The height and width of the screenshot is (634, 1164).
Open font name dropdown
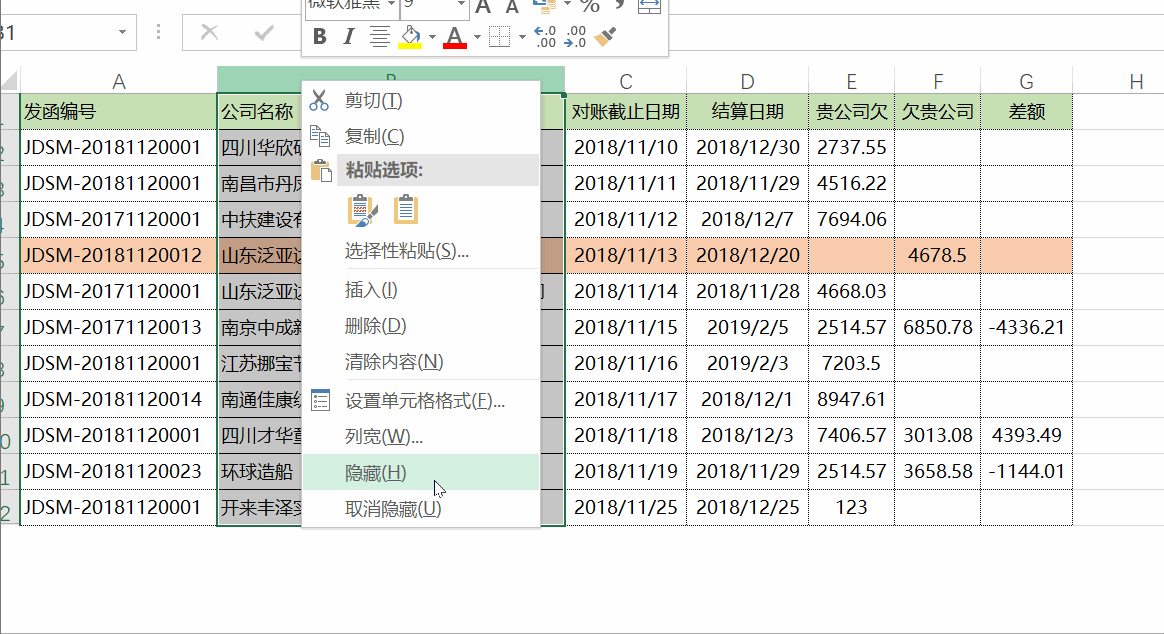[x=391, y=4]
